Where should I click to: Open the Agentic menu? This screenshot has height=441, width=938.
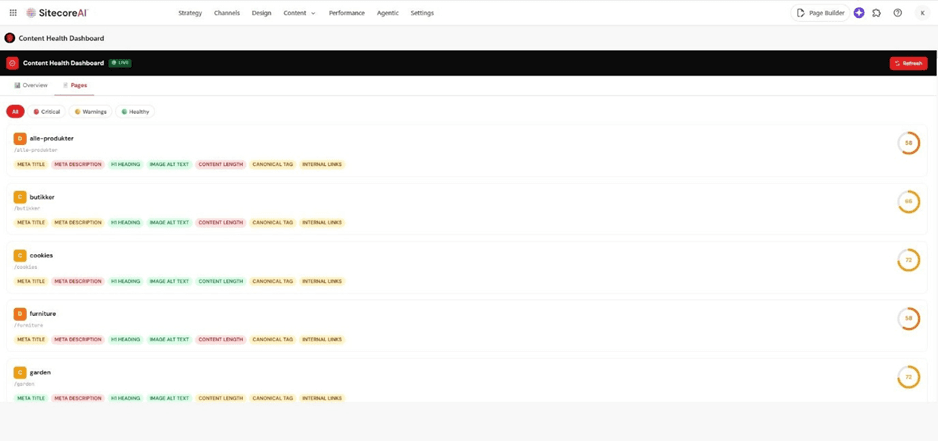tap(388, 13)
